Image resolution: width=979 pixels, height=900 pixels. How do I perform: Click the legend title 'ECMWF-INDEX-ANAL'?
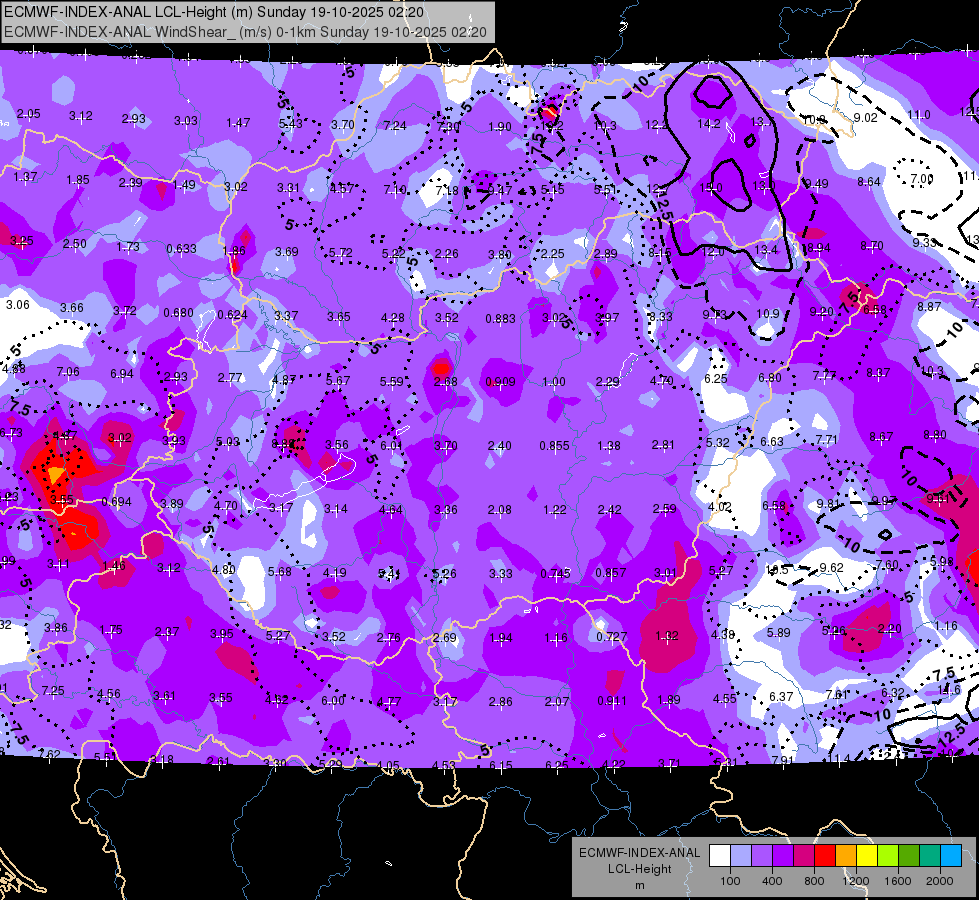coord(639,853)
